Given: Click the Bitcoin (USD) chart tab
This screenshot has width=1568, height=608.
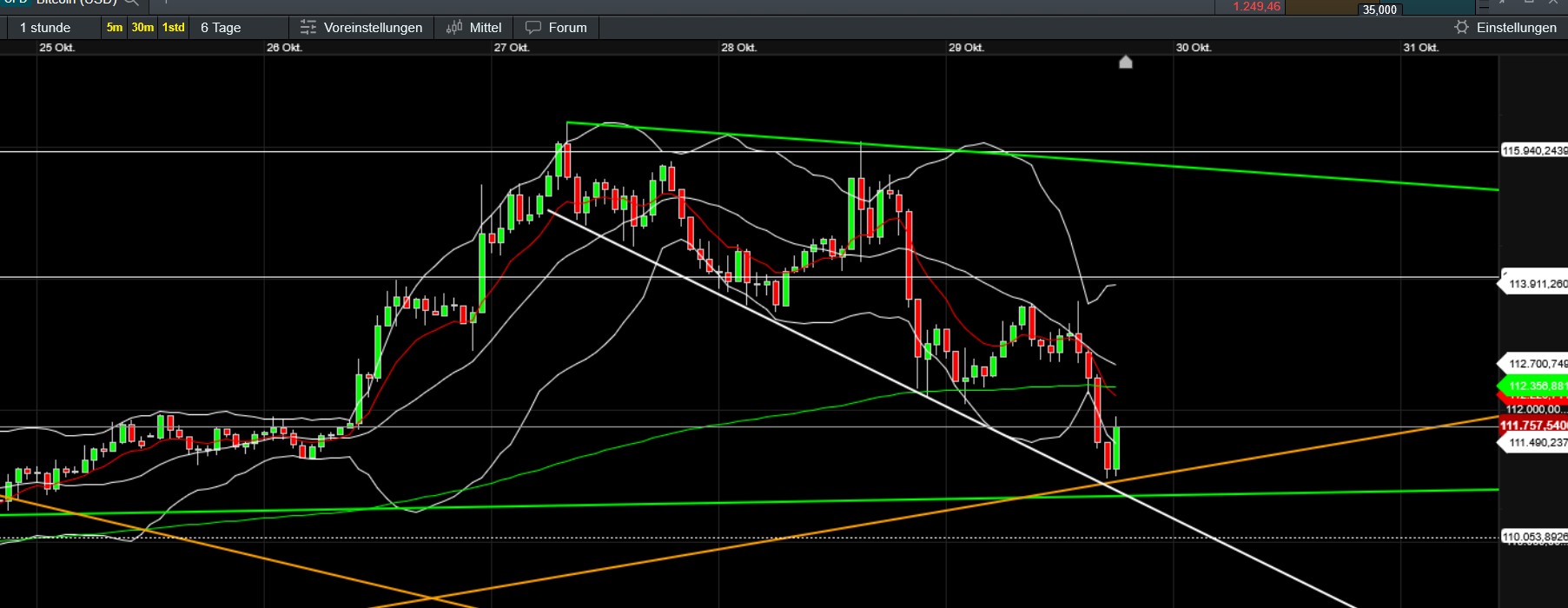Looking at the screenshot, I should coord(76,3).
